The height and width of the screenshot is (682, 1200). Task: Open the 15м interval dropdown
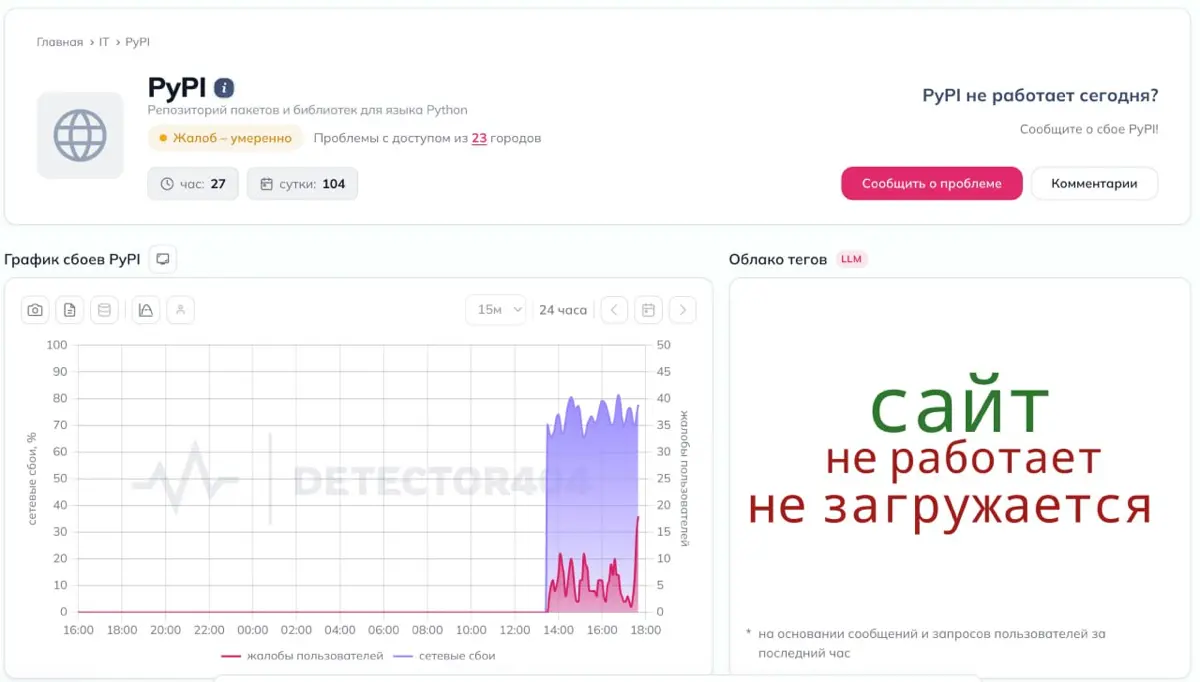pos(495,310)
